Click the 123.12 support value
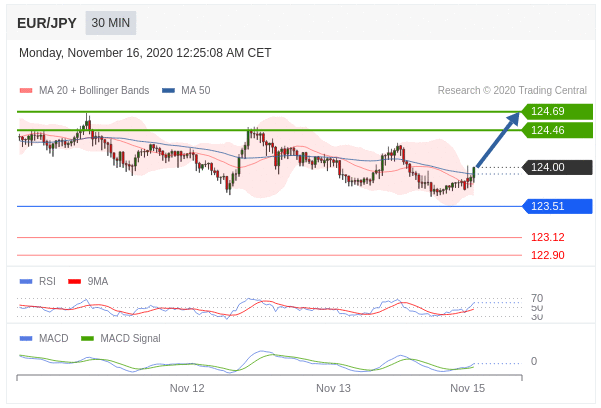The image size is (601, 408). coord(548,237)
